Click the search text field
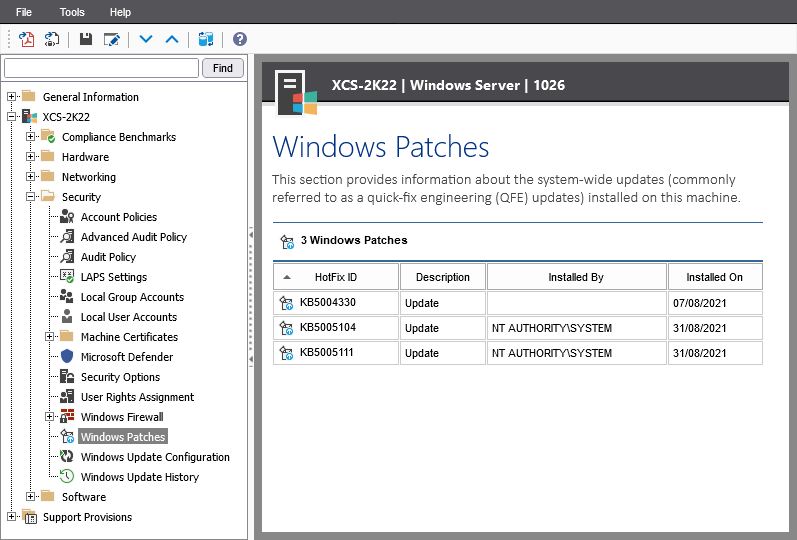 tap(101, 68)
